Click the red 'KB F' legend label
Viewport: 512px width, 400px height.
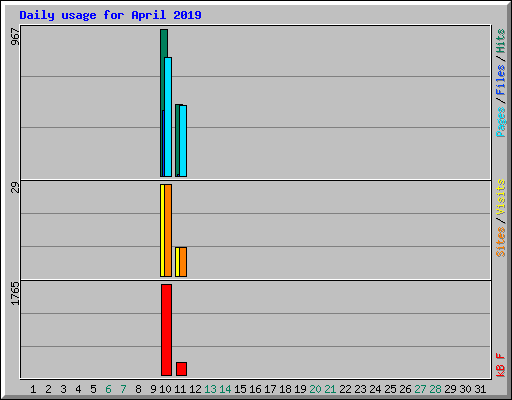pyautogui.click(x=501, y=365)
